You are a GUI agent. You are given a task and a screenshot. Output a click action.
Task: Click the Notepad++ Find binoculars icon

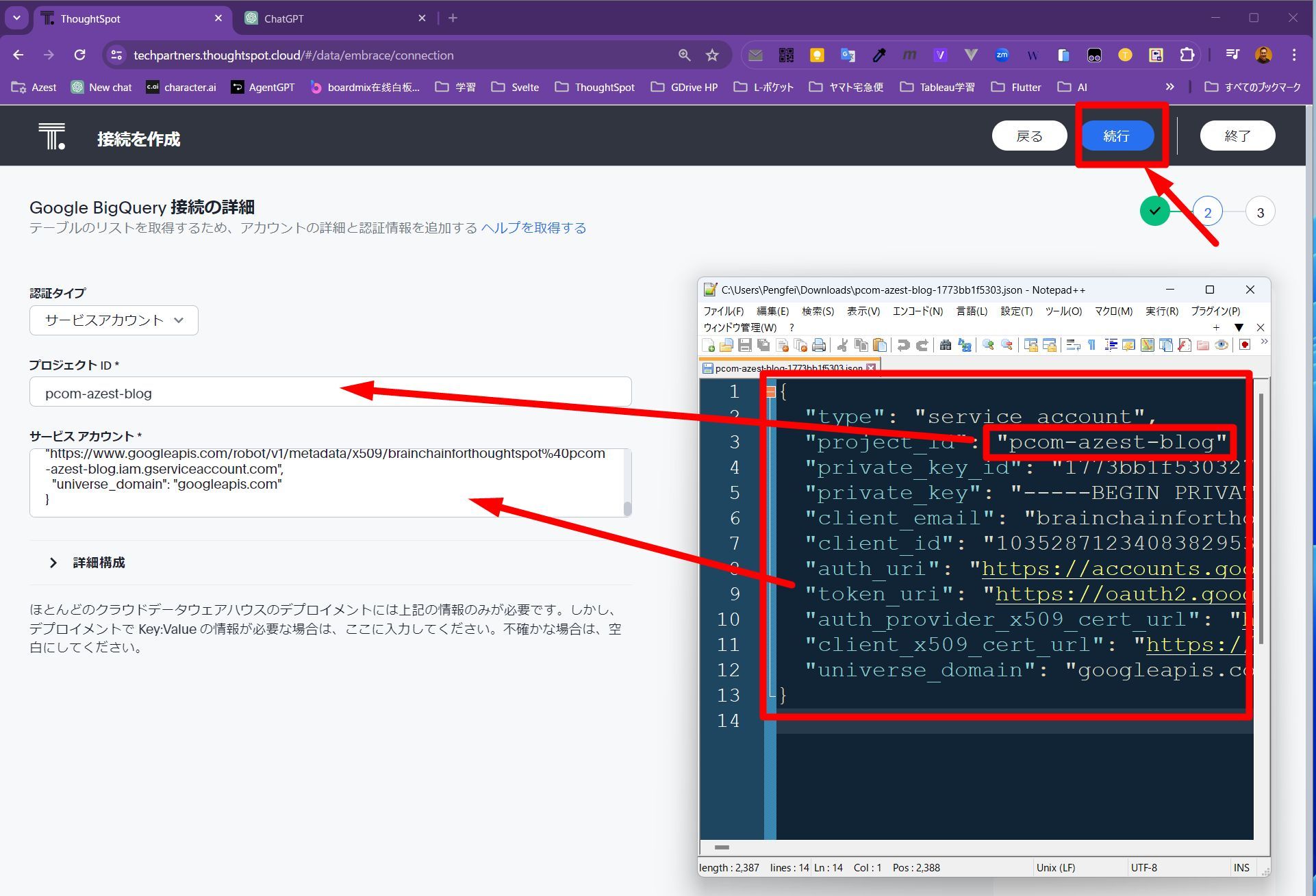pos(946,345)
